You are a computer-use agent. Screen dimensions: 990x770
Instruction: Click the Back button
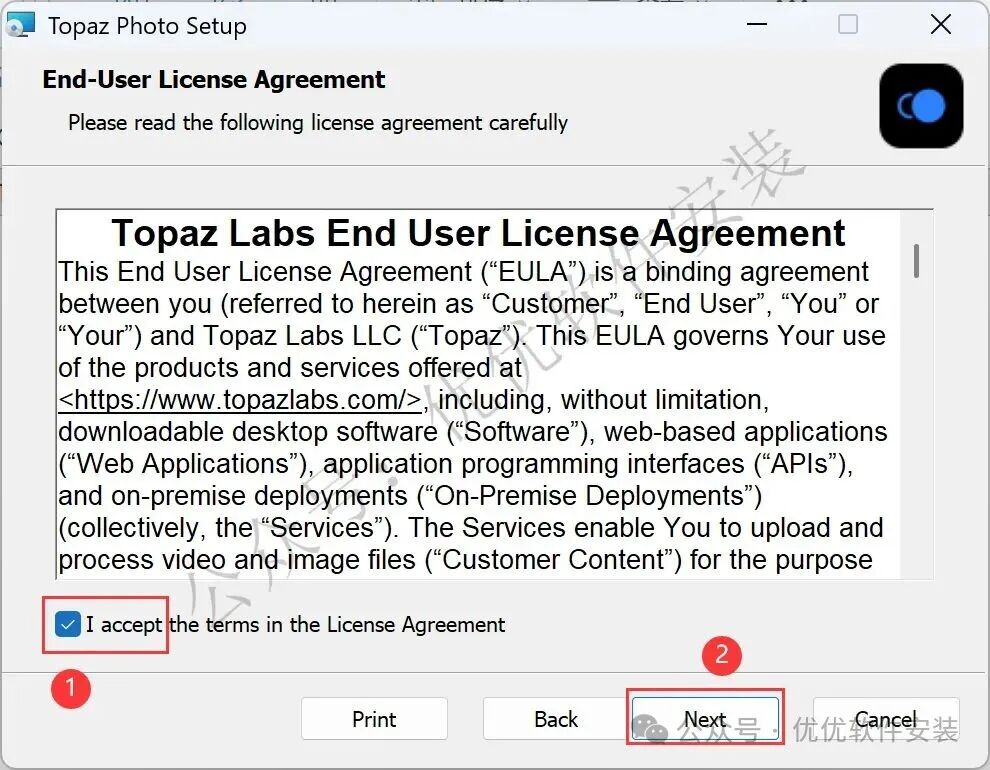click(x=556, y=719)
